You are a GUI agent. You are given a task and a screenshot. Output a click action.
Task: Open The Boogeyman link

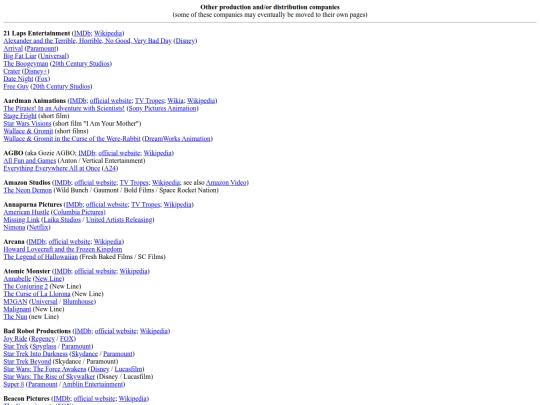pyautogui.click(x=26, y=64)
